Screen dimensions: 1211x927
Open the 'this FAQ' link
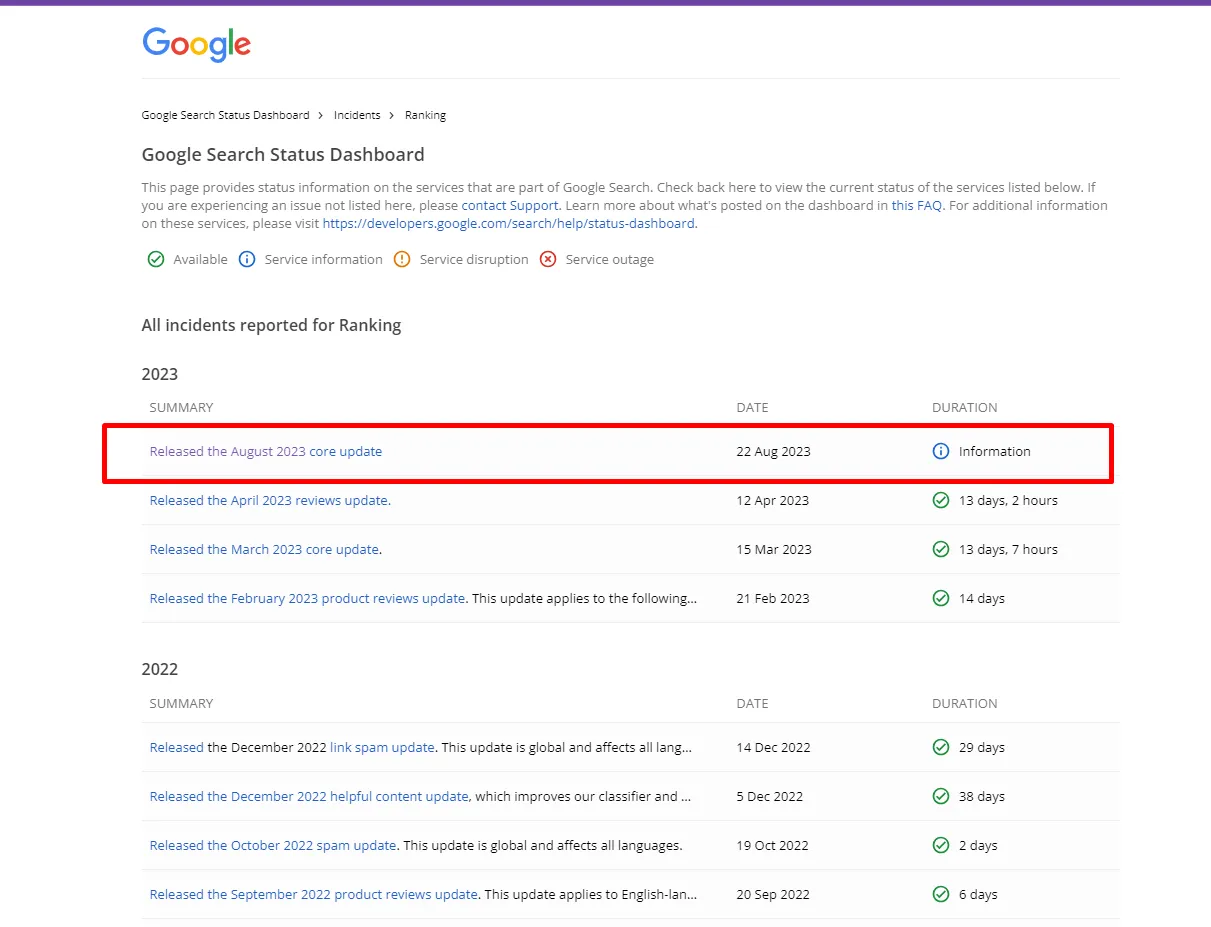[917, 205]
